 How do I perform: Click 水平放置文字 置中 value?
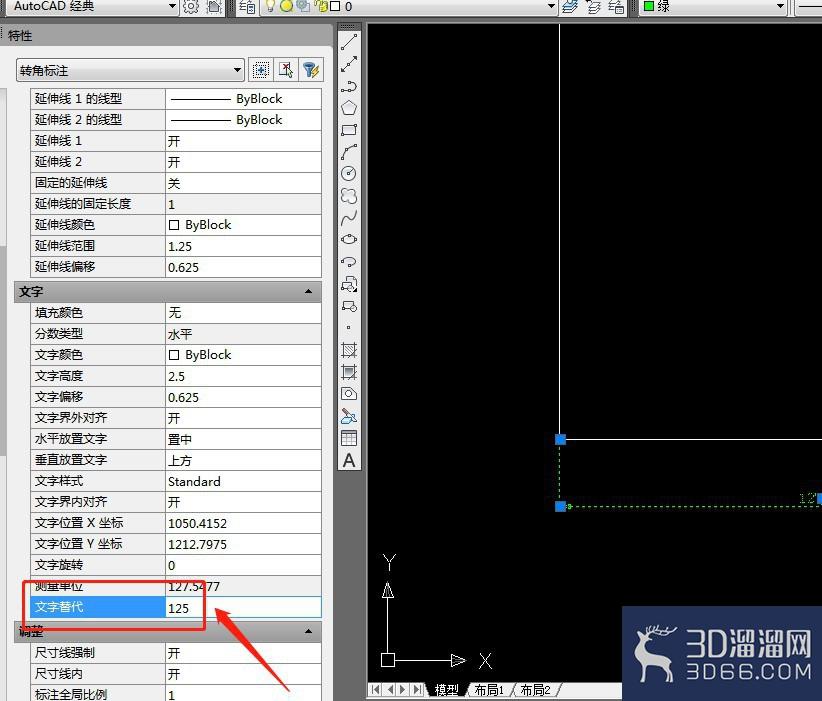[x=243, y=439]
